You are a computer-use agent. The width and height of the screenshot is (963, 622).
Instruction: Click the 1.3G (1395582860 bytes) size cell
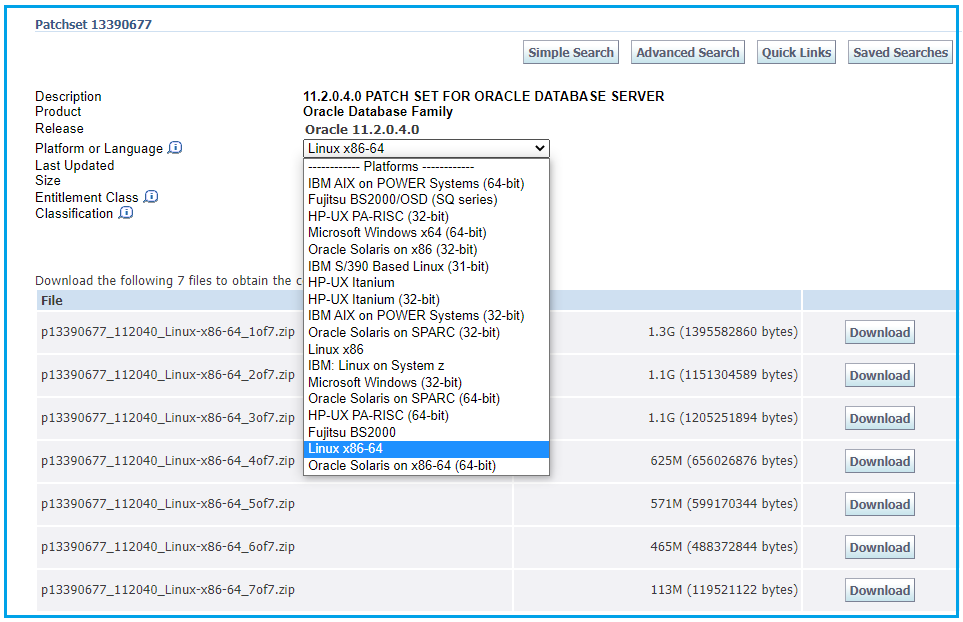click(x=723, y=332)
